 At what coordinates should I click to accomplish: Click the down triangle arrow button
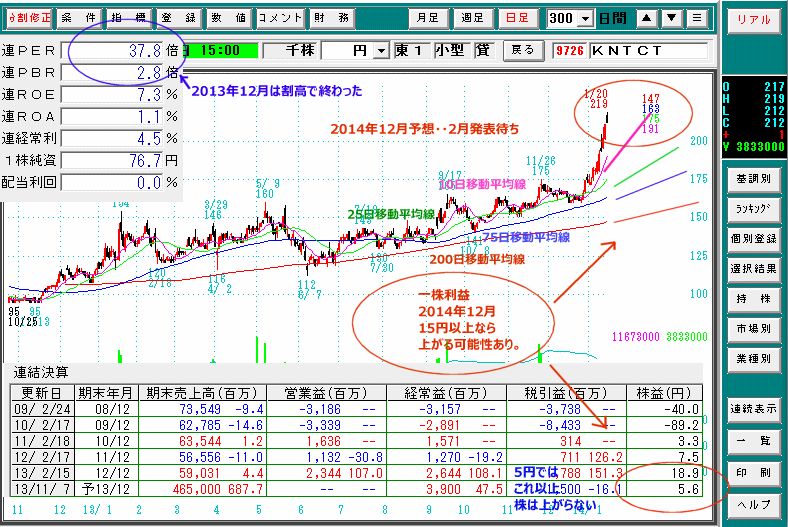(672, 19)
